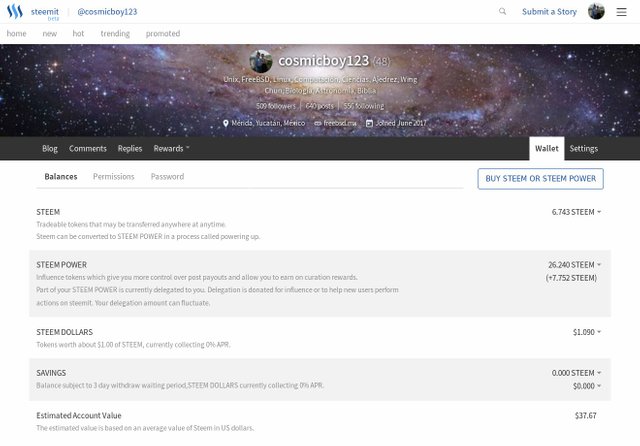This screenshot has width=640, height=446.
Task: Open the promoted posts feed
Action: coord(163,33)
